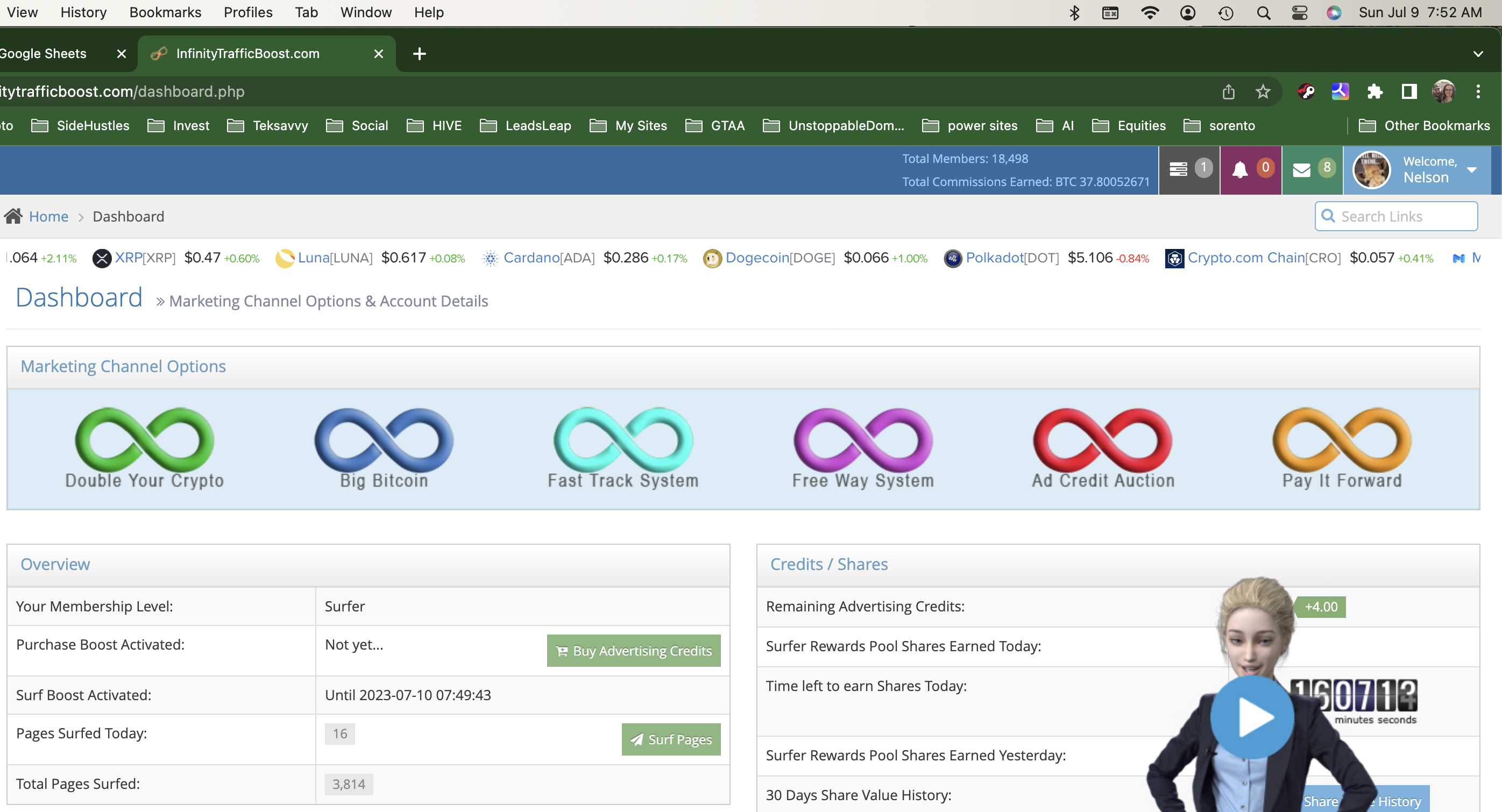Open Control Center in the menu bar

(x=1299, y=13)
